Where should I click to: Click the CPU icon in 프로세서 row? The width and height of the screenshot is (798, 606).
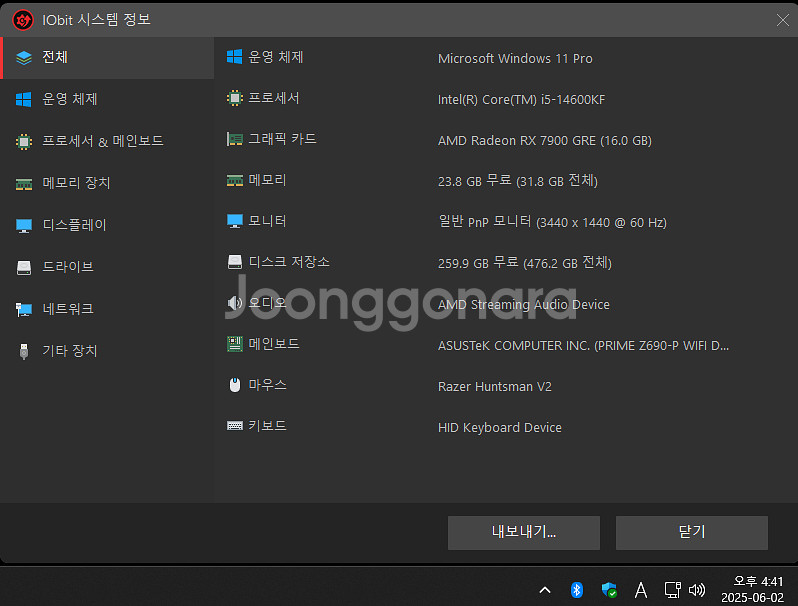click(235, 98)
